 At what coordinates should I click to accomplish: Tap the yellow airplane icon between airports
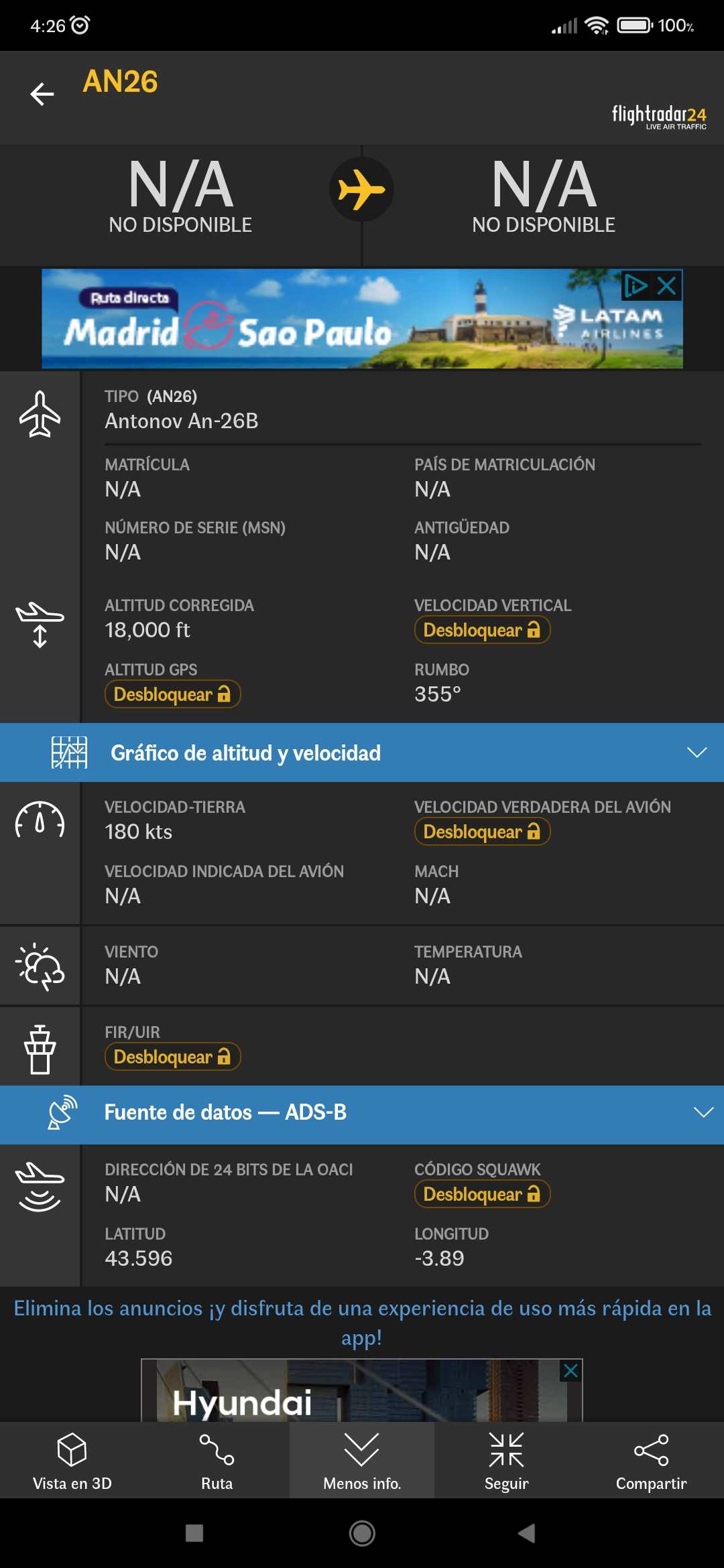361,190
